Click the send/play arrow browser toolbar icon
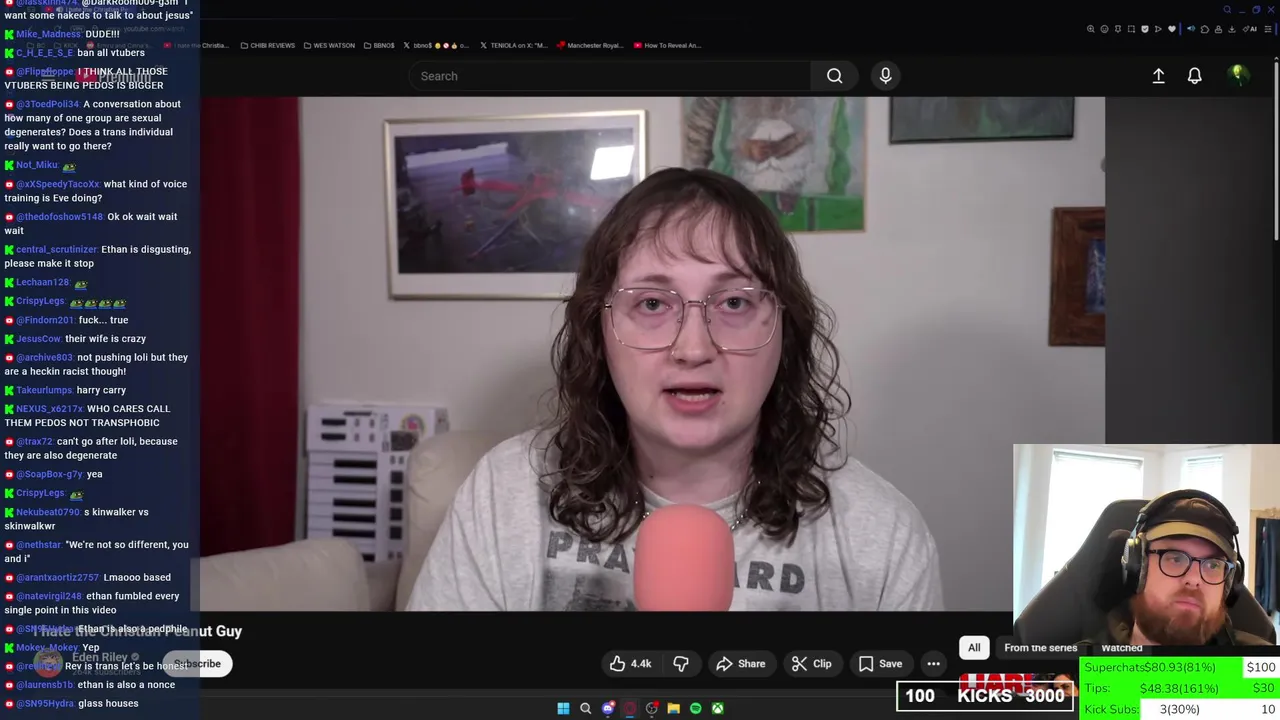This screenshot has height=720, width=1280. (x=1158, y=29)
